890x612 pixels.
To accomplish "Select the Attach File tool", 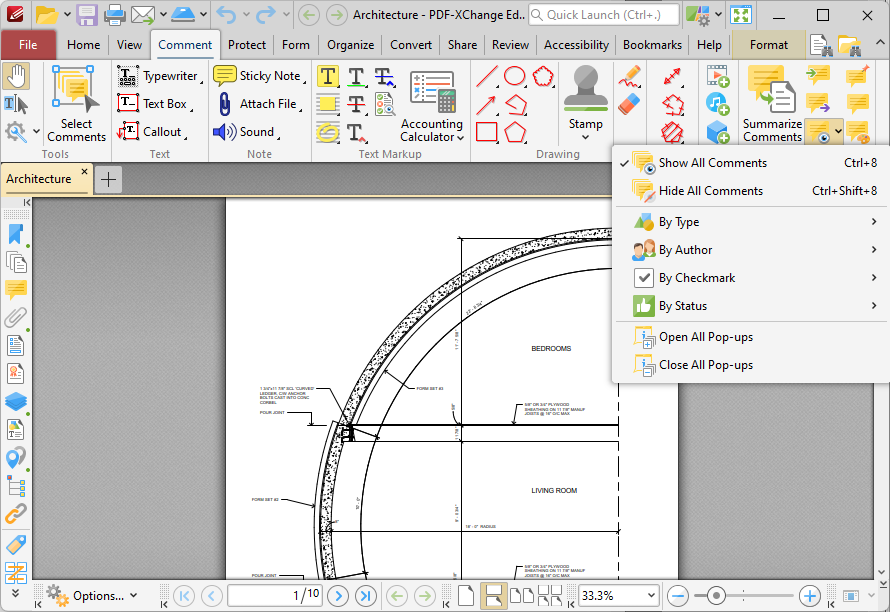I will [260, 104].
